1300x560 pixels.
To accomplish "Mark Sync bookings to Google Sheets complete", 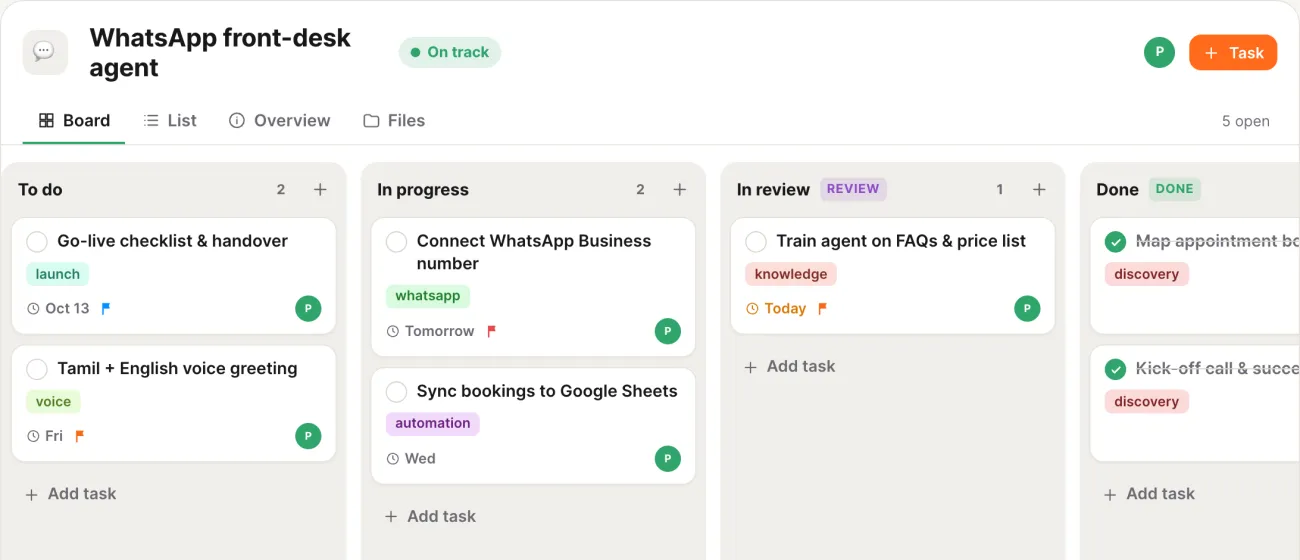I will (x=396, y=391).
